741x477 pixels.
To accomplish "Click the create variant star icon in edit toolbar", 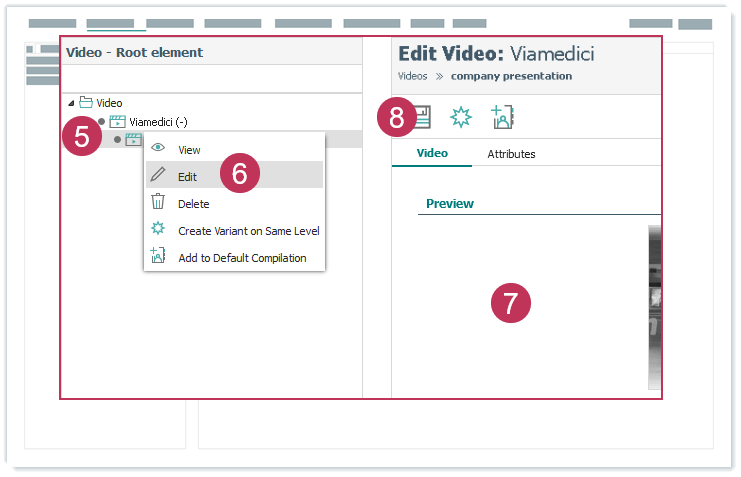I will click(x=460, y=117).
